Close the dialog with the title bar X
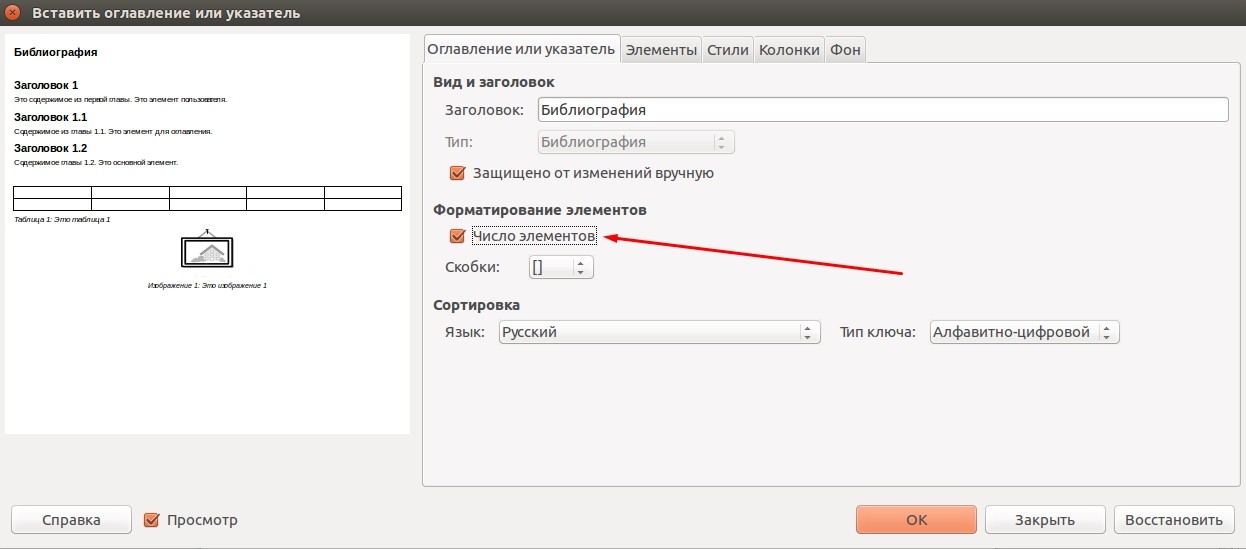The width and height of the screenshot is (1246, 549). 13,13
